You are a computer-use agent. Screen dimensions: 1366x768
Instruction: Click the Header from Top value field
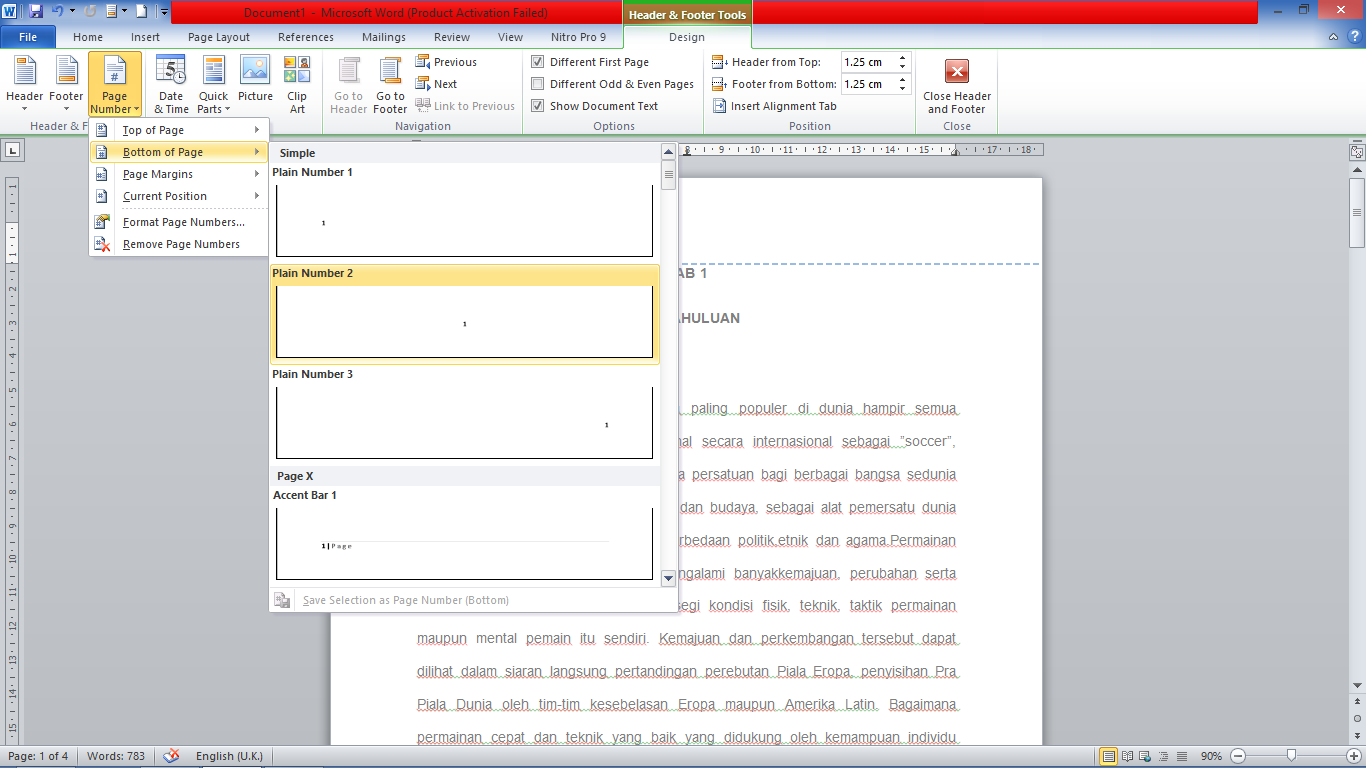[869, 62]
